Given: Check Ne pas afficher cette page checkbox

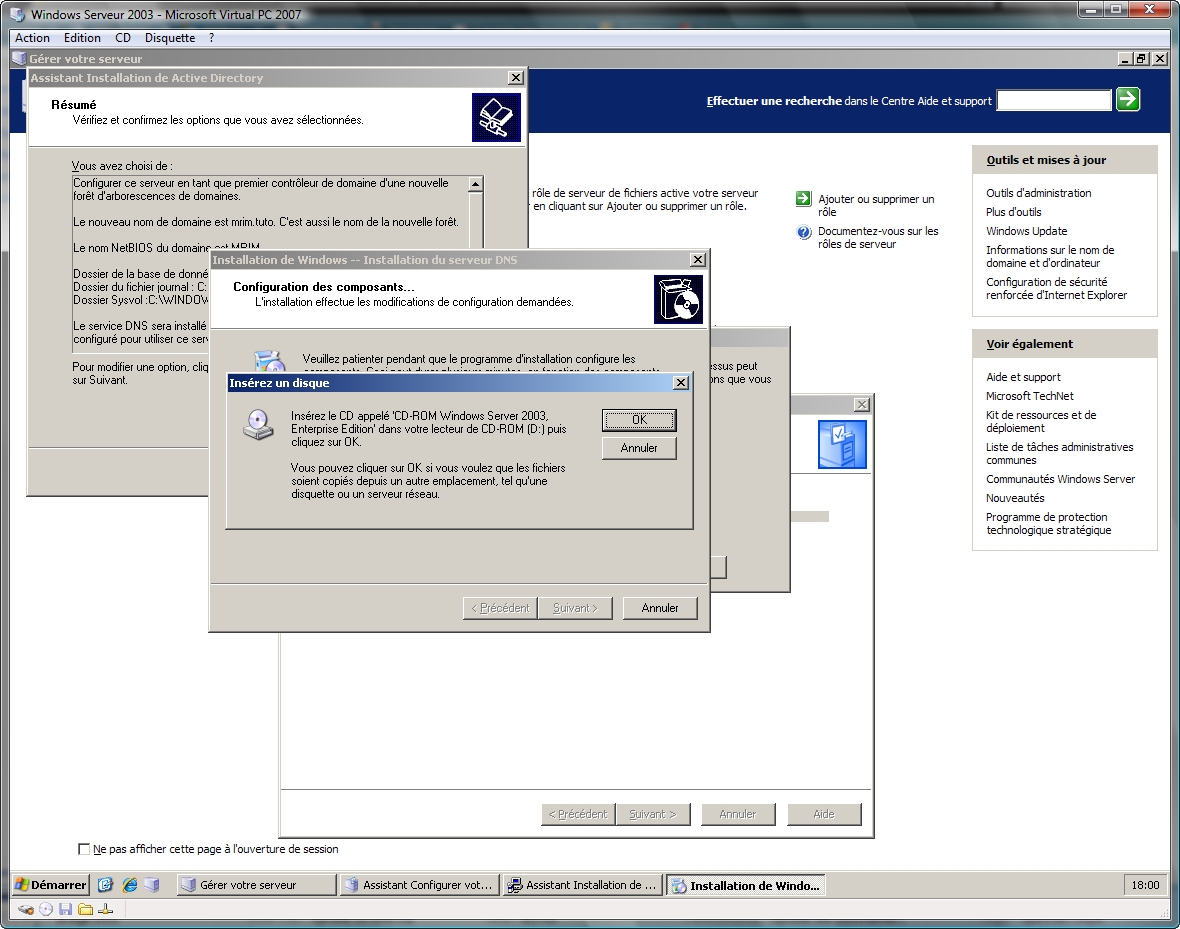Looking at the screenshot, I should [84, 849].
